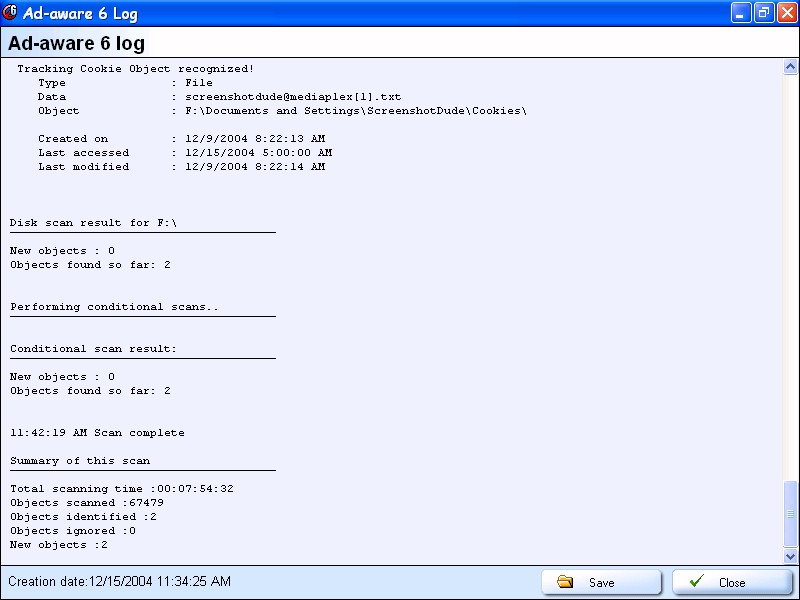Click 'Disk scan result for F:\' heading
800x600 pixels.
click(93, 223)
